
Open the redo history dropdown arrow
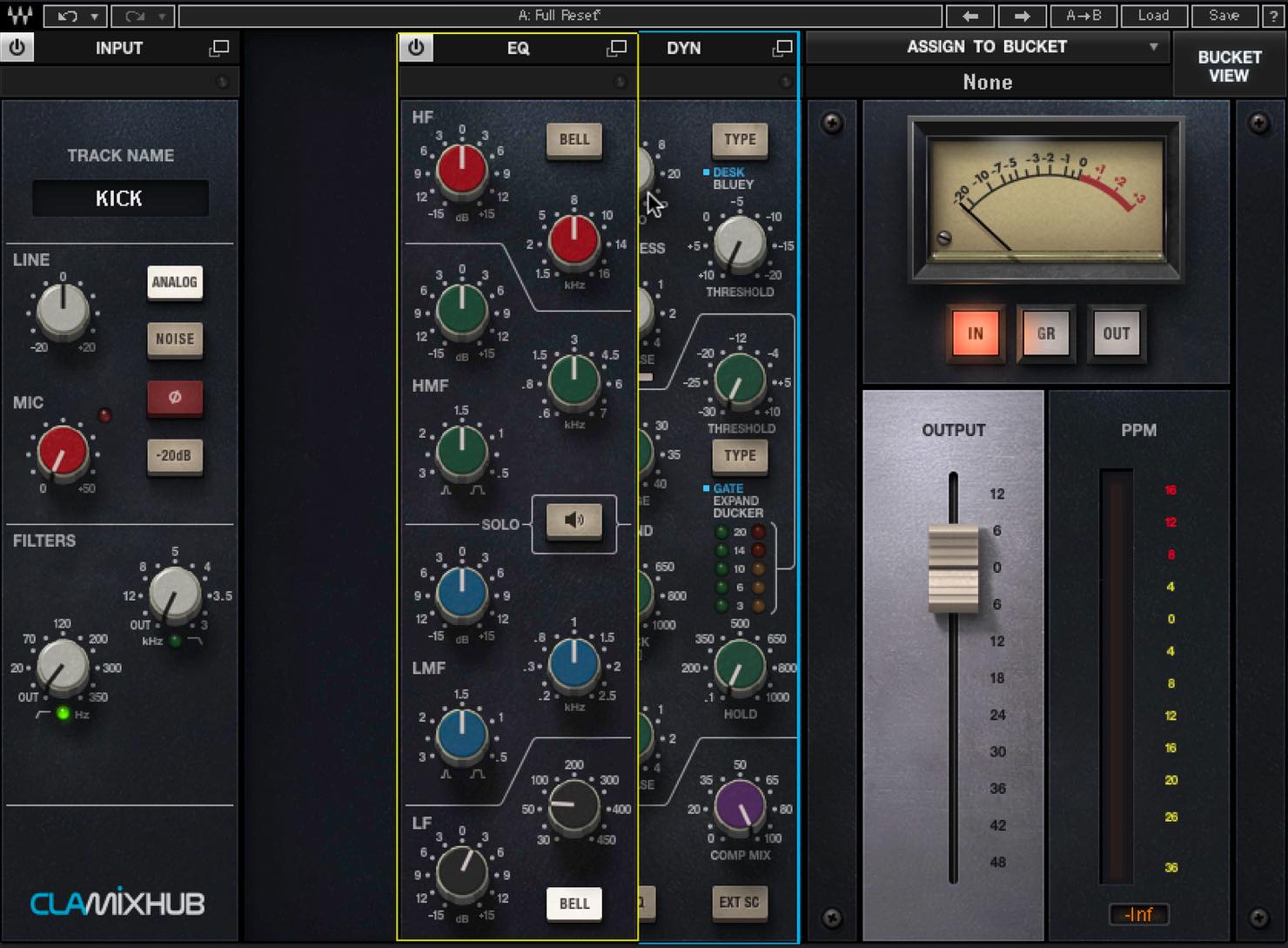(164, 16)
